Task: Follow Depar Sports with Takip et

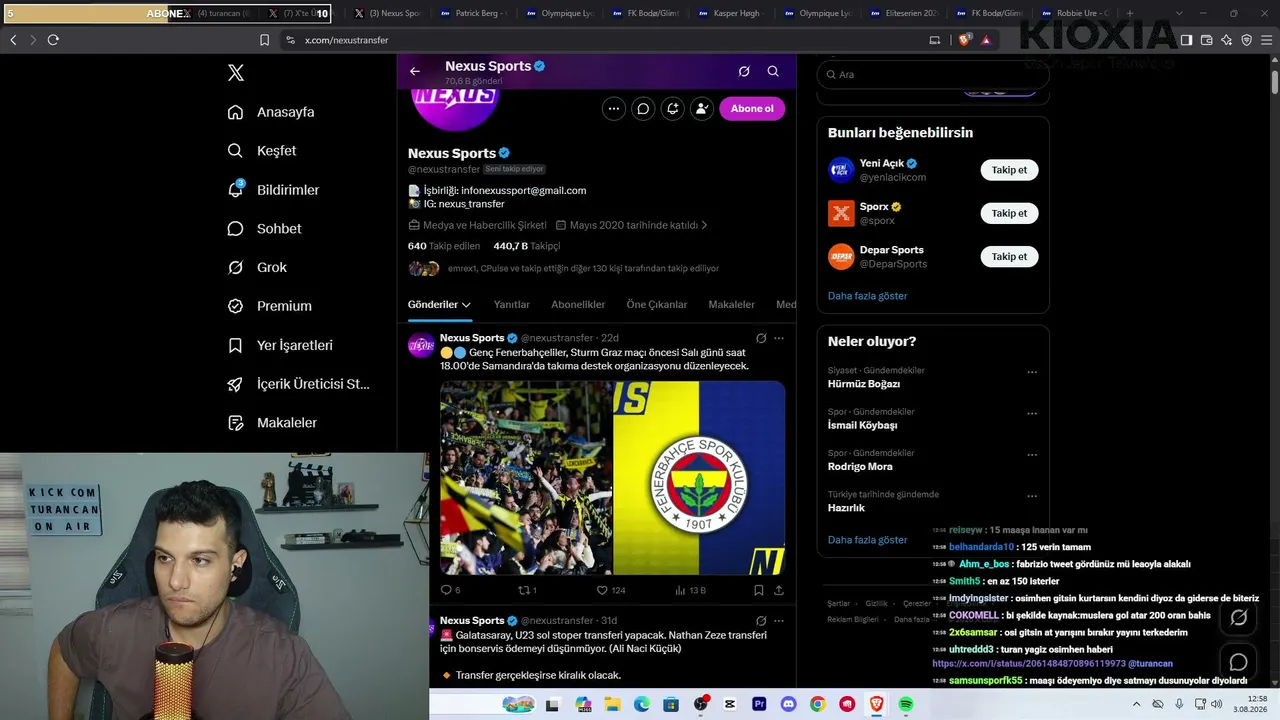Action: [x=1009, y=257]
